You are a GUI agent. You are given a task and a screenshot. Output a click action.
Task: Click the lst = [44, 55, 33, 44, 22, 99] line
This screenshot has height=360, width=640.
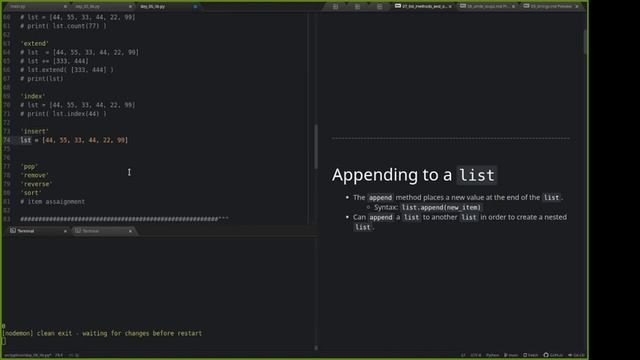pos(74,140)
